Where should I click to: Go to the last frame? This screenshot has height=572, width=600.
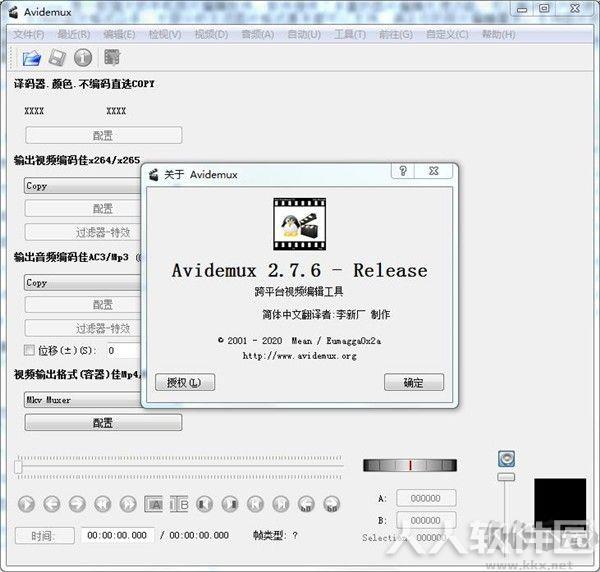point(281,504)
